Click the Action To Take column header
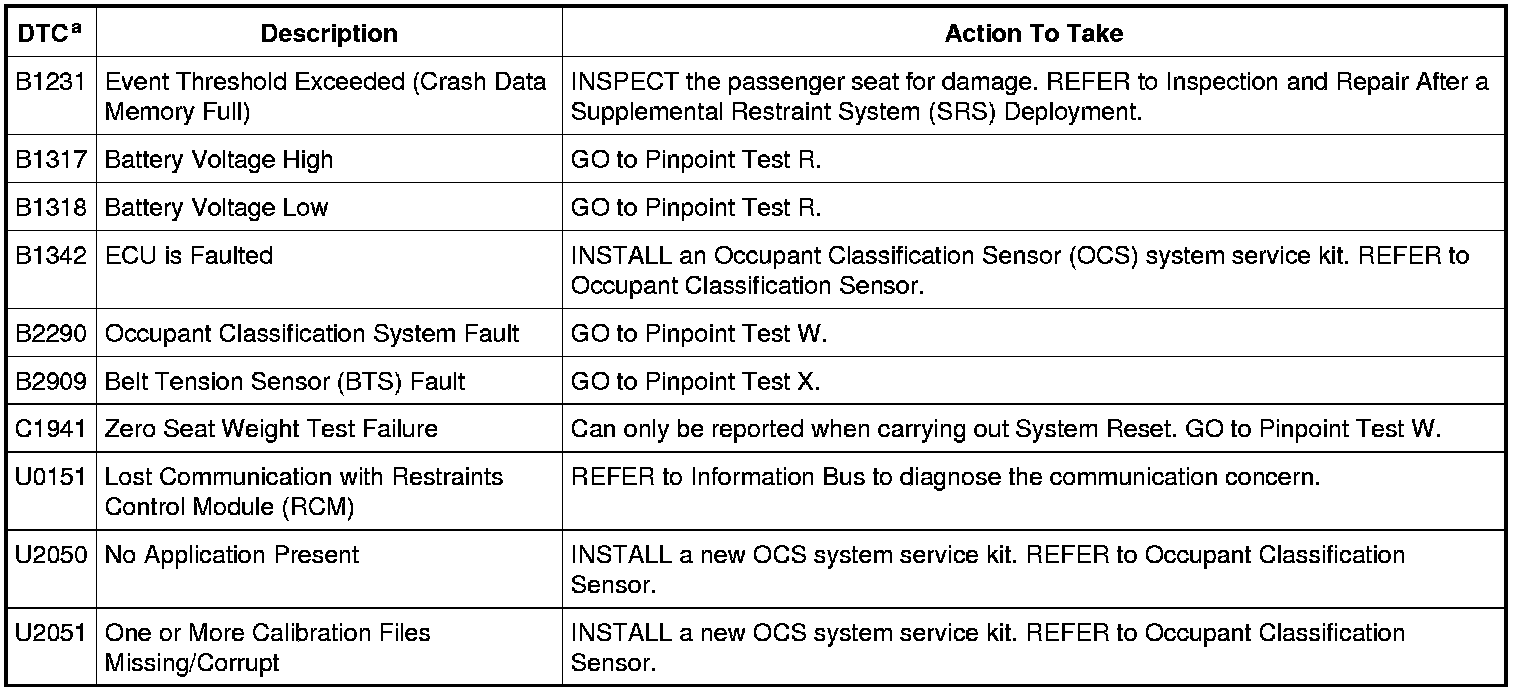This screenshot has width=1520, height=692. coord(1033,33)
